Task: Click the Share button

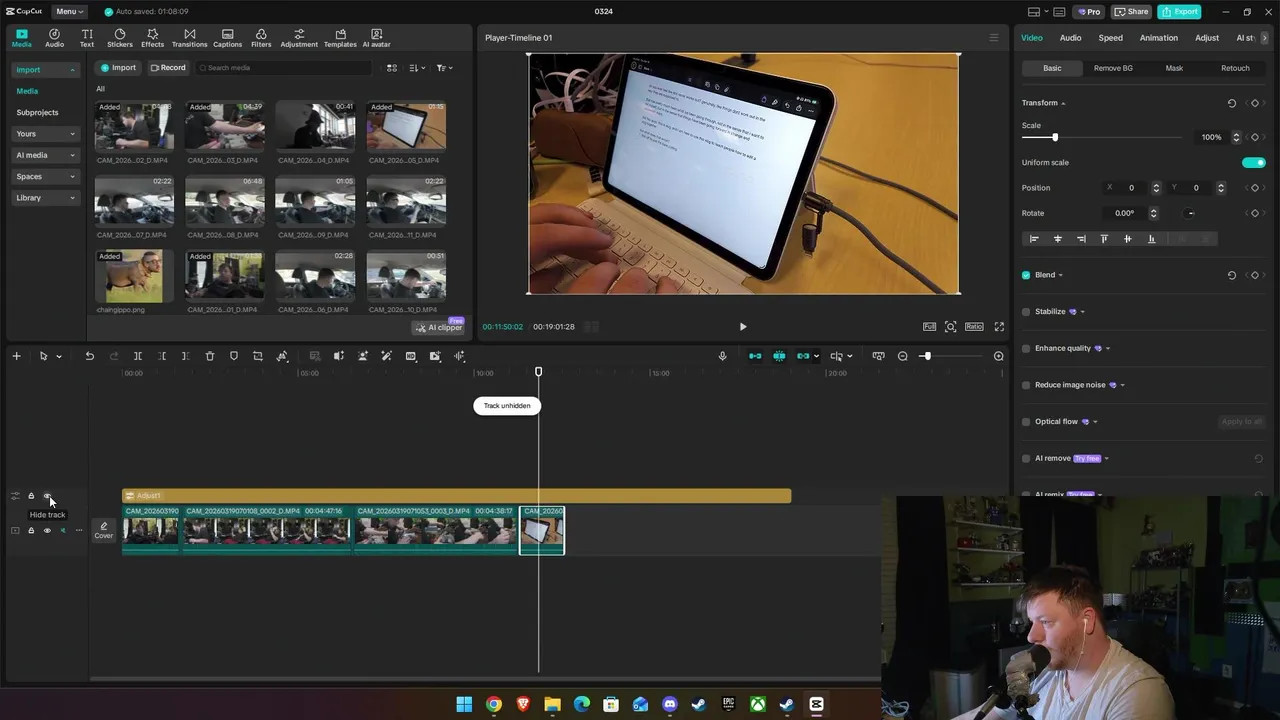Action: (1132, 12)
